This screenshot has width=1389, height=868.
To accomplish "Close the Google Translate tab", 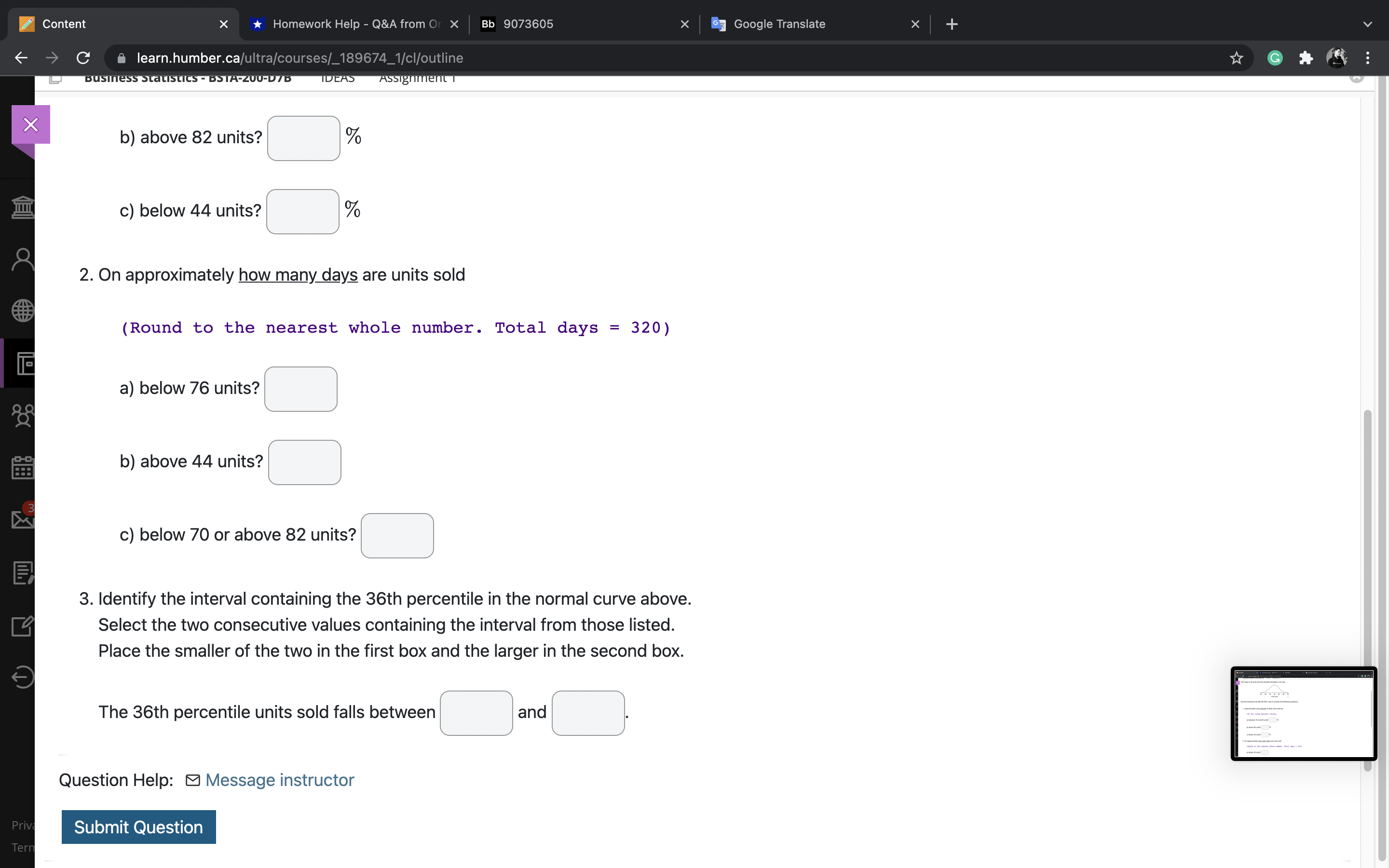I will 915,24.
